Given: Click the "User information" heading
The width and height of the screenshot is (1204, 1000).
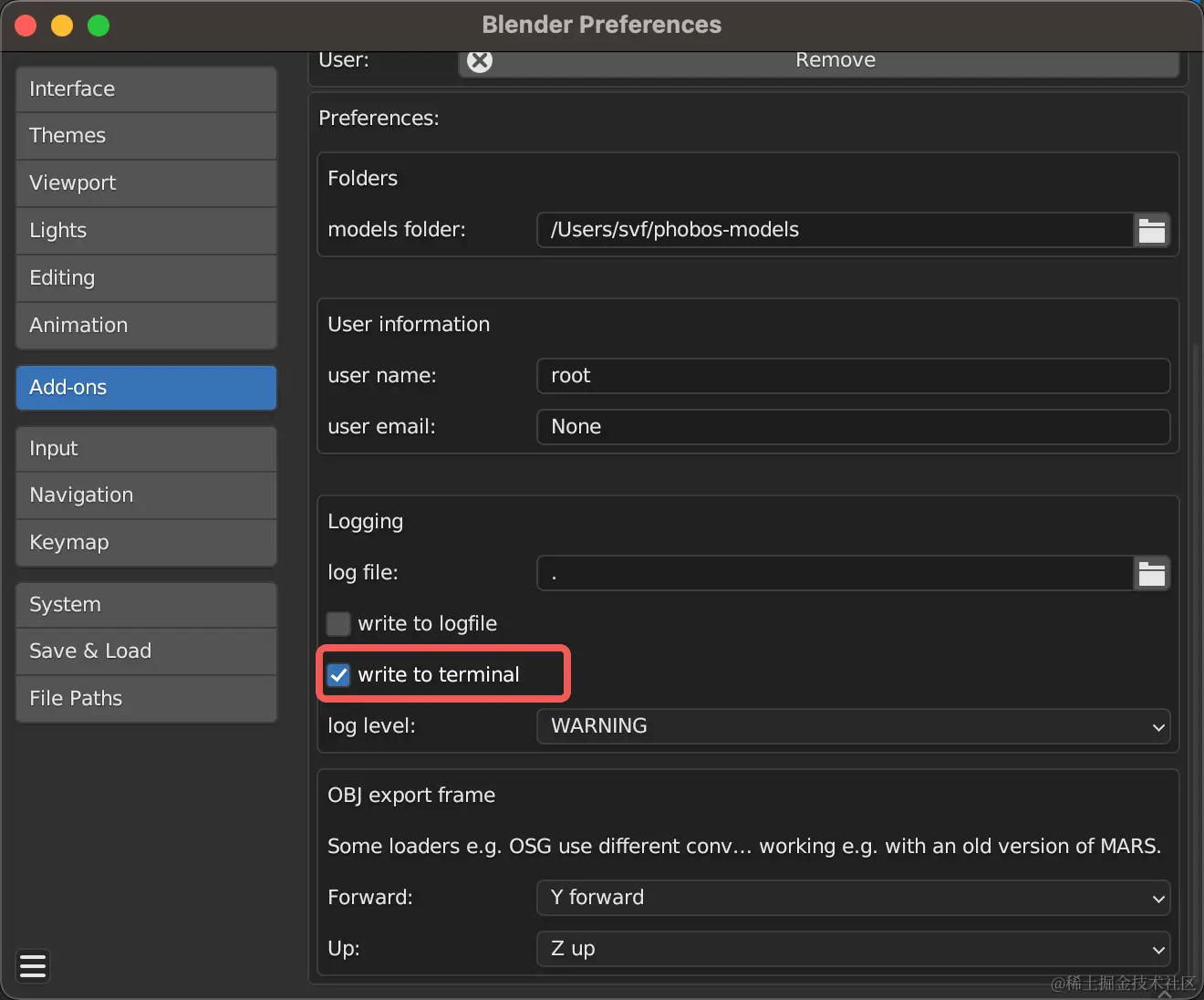Looking at the screenshot, I should coord(409,325).
